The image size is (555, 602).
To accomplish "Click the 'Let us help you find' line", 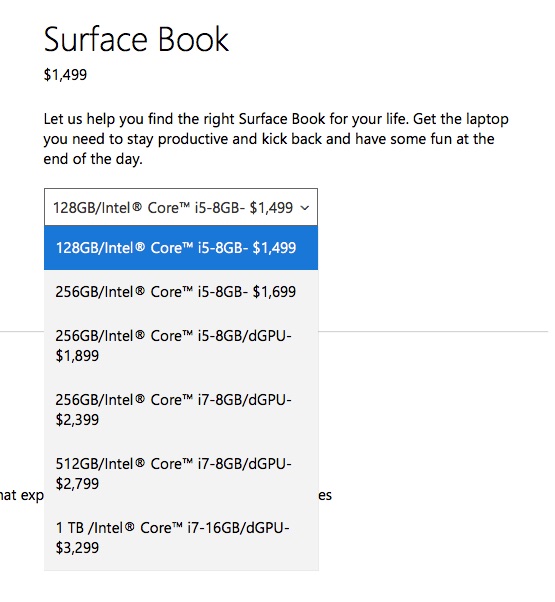I will click(276, 119).
